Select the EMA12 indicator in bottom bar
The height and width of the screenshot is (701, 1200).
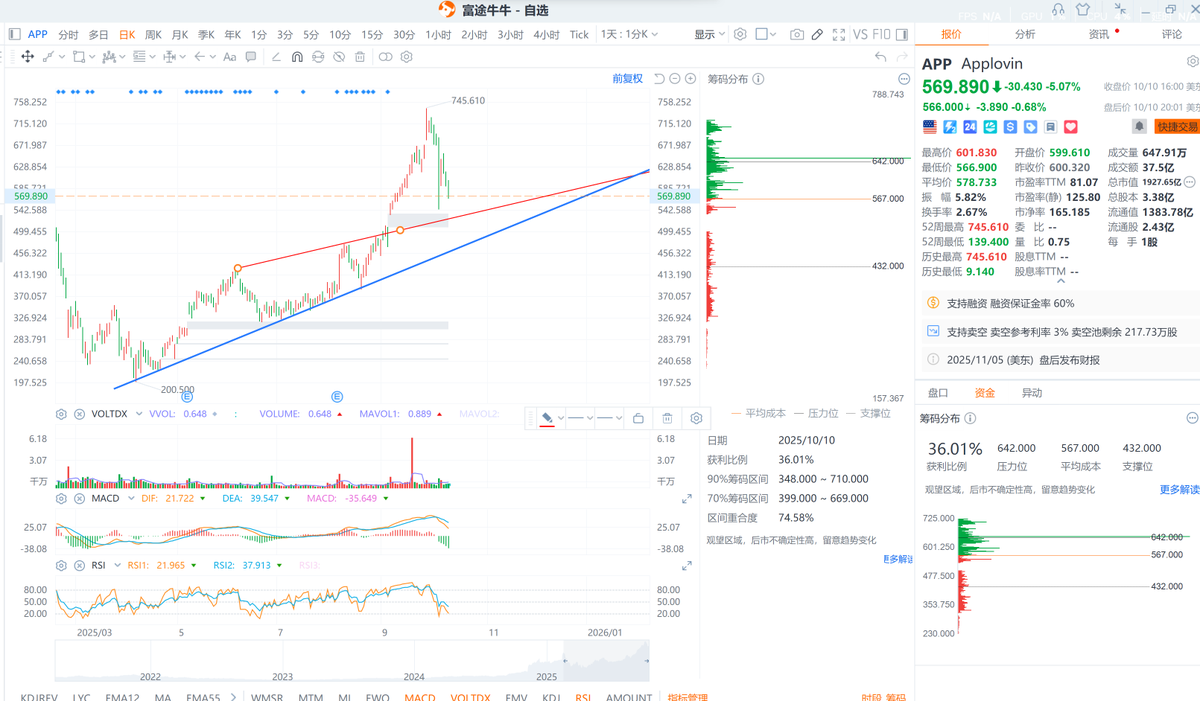pos(123,697)
